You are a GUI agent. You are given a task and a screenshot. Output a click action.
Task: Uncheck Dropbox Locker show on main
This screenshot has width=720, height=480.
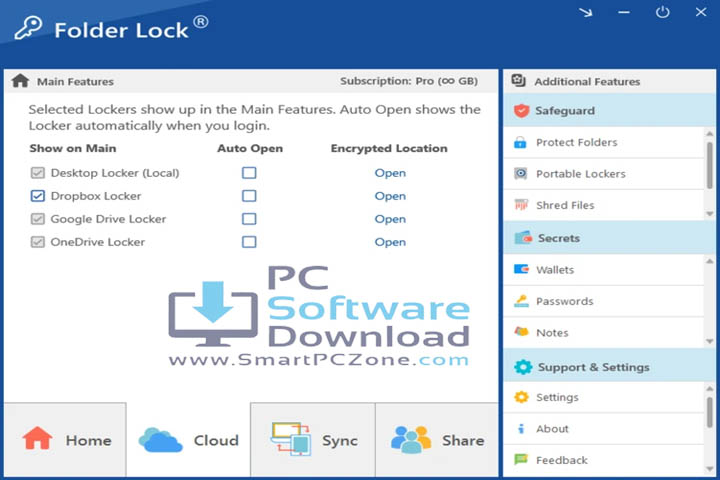pyautogui.click(x=38, y=196)
